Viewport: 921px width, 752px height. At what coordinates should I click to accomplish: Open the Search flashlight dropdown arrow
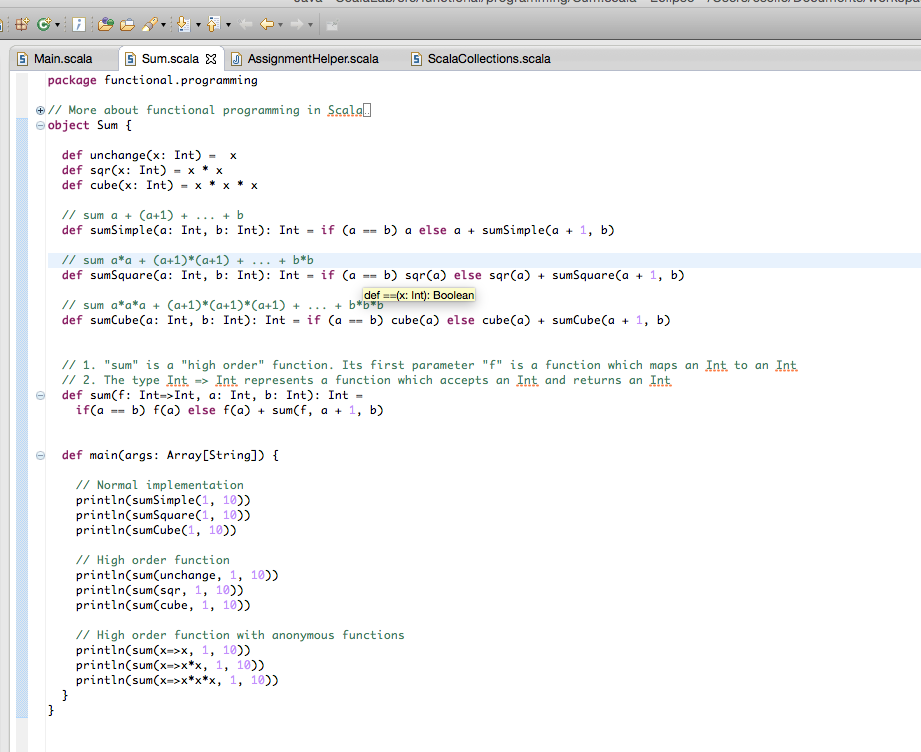[x=163, y=25]
